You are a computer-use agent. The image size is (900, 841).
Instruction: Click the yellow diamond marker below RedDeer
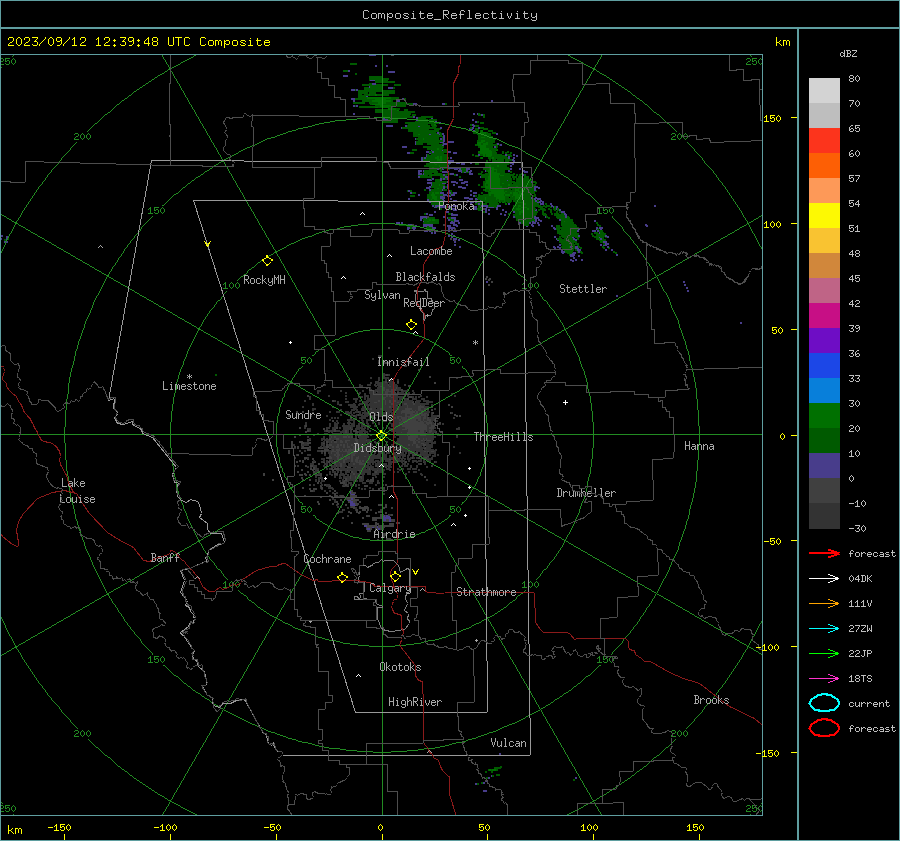click(x=411, y=325)
